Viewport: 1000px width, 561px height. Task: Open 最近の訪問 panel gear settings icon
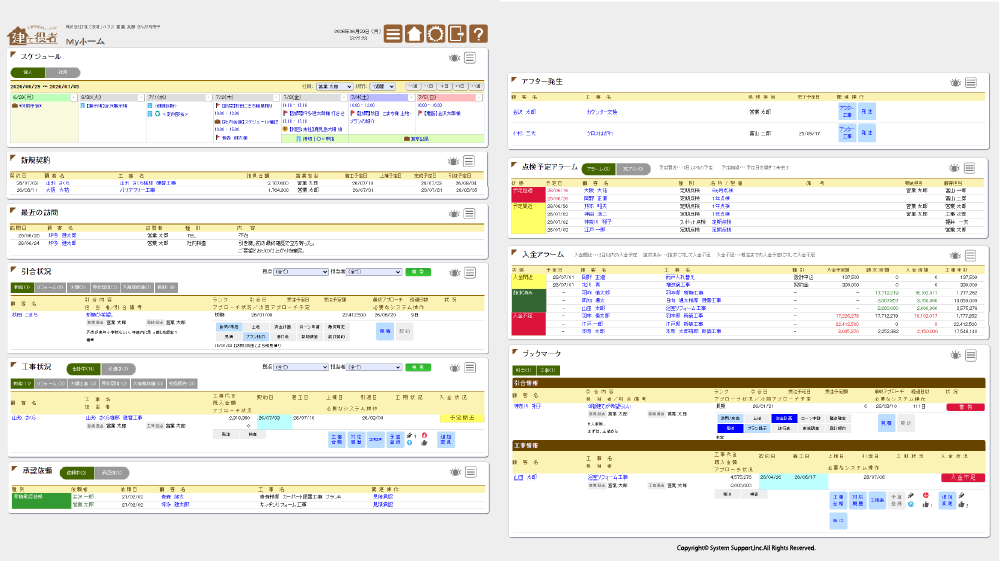pyautogui.click(x=453, y=214)
